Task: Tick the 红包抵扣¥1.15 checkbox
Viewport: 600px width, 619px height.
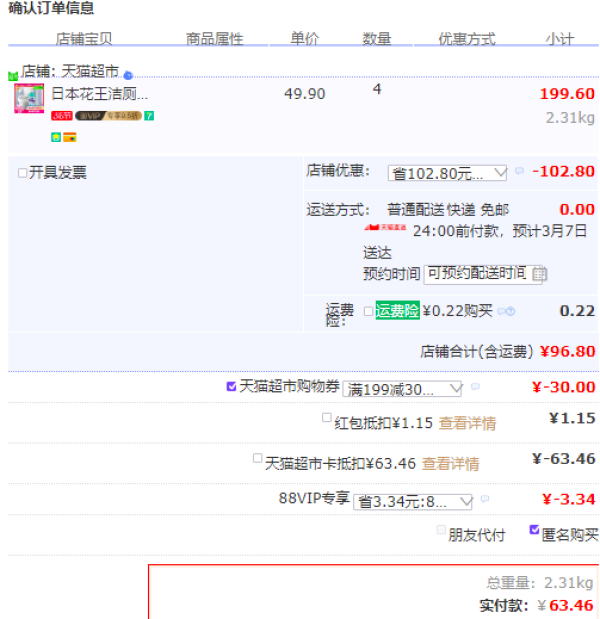Action: pyautogui.click(x=326, y=417)
